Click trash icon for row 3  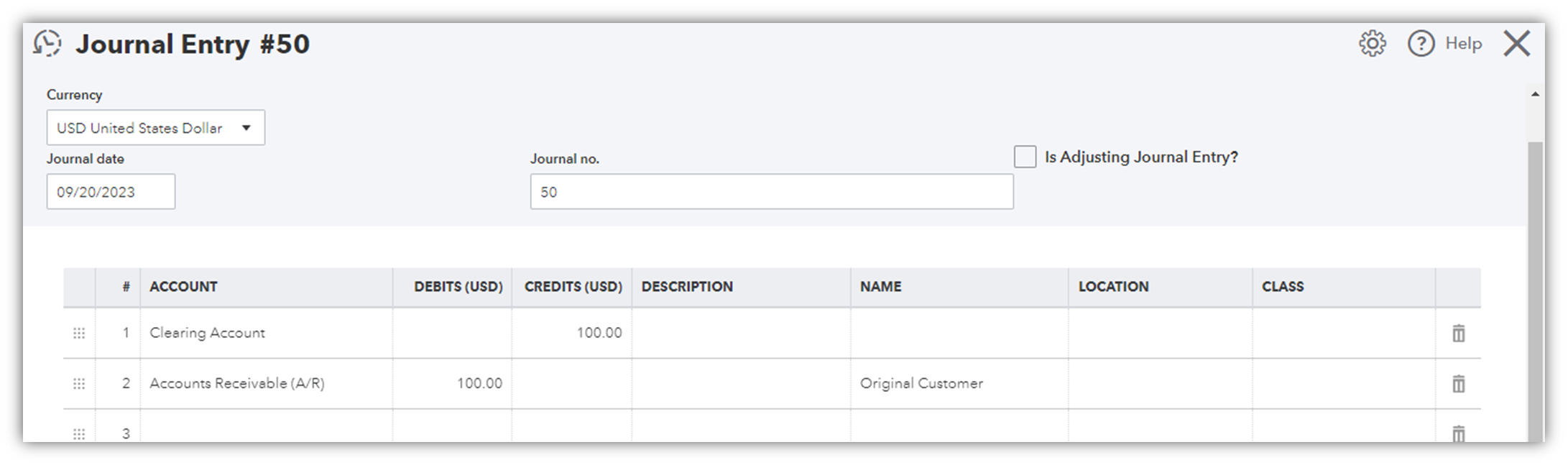[1458, 433]
